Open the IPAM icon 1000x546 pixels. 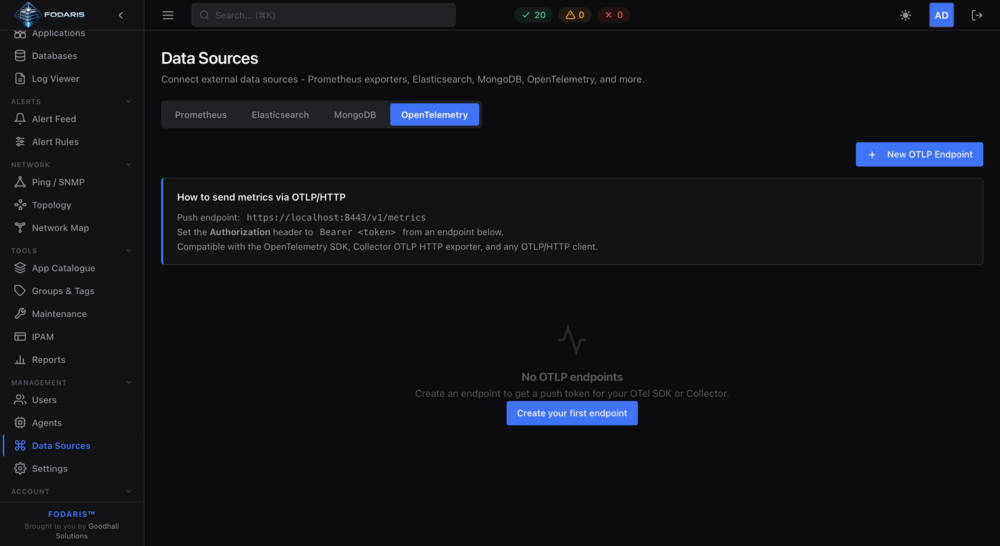coord(20,337)
